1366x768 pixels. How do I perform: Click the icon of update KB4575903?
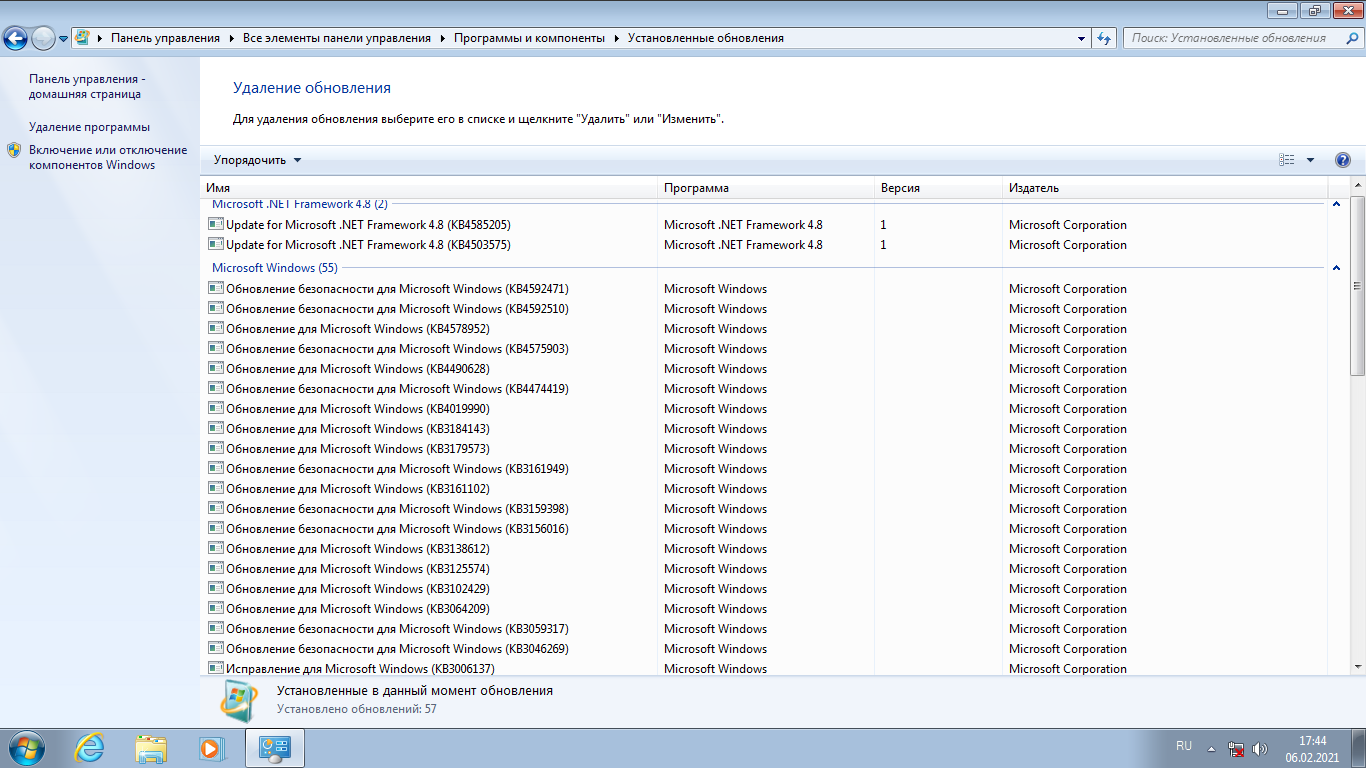(215, 348)
